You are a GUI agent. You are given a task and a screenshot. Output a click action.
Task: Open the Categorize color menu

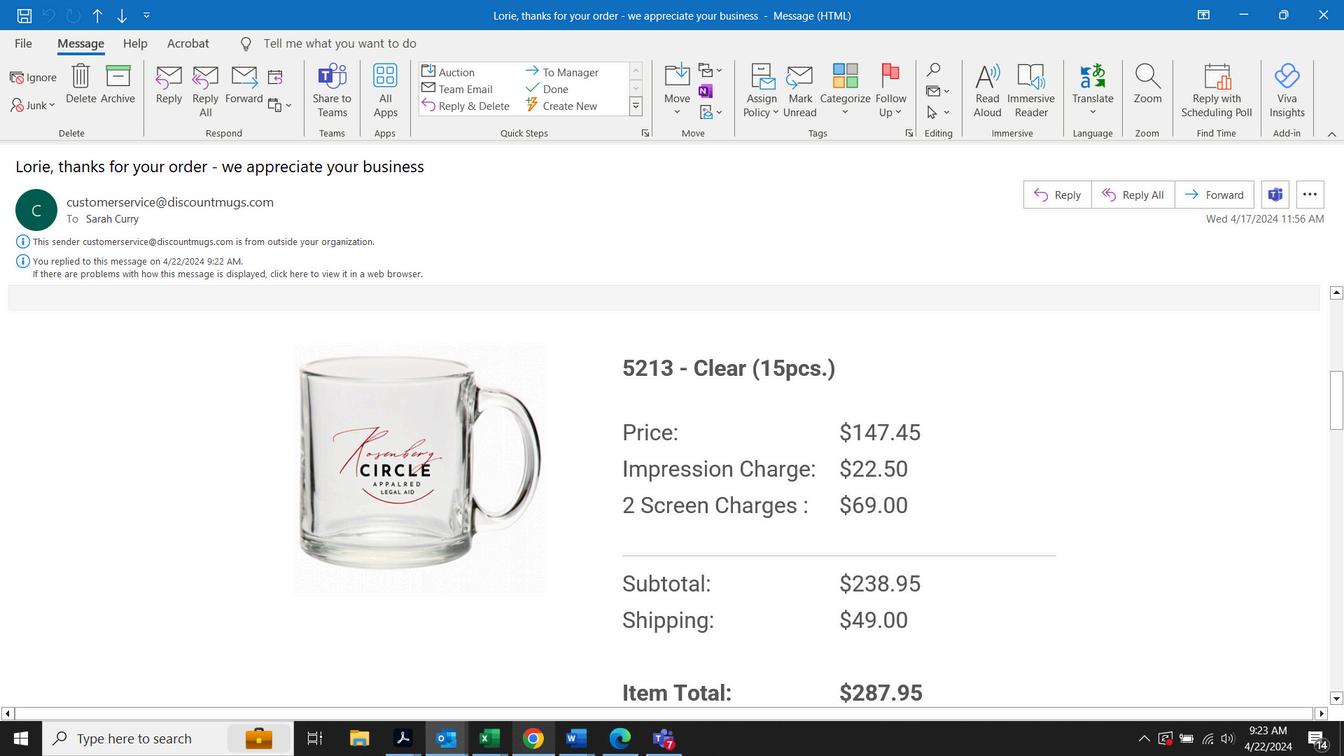pos(845,91)
